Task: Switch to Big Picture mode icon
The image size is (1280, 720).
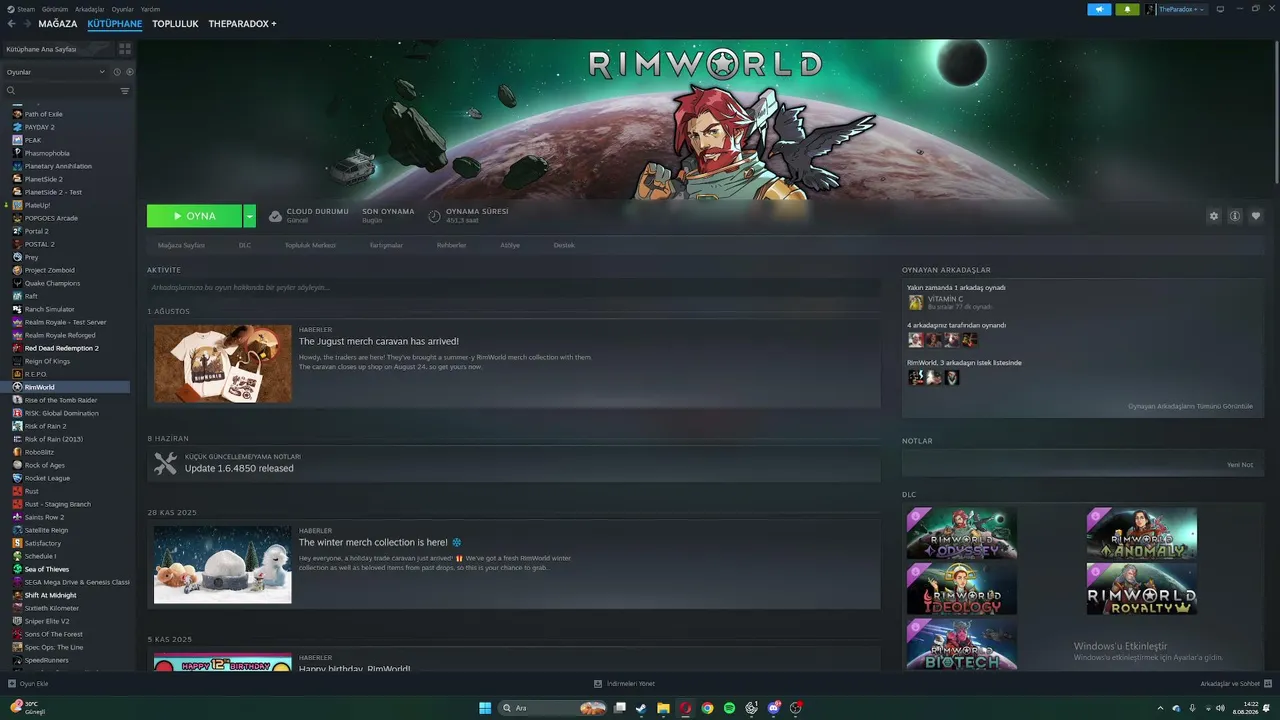Action: (x=1220, y=9)
